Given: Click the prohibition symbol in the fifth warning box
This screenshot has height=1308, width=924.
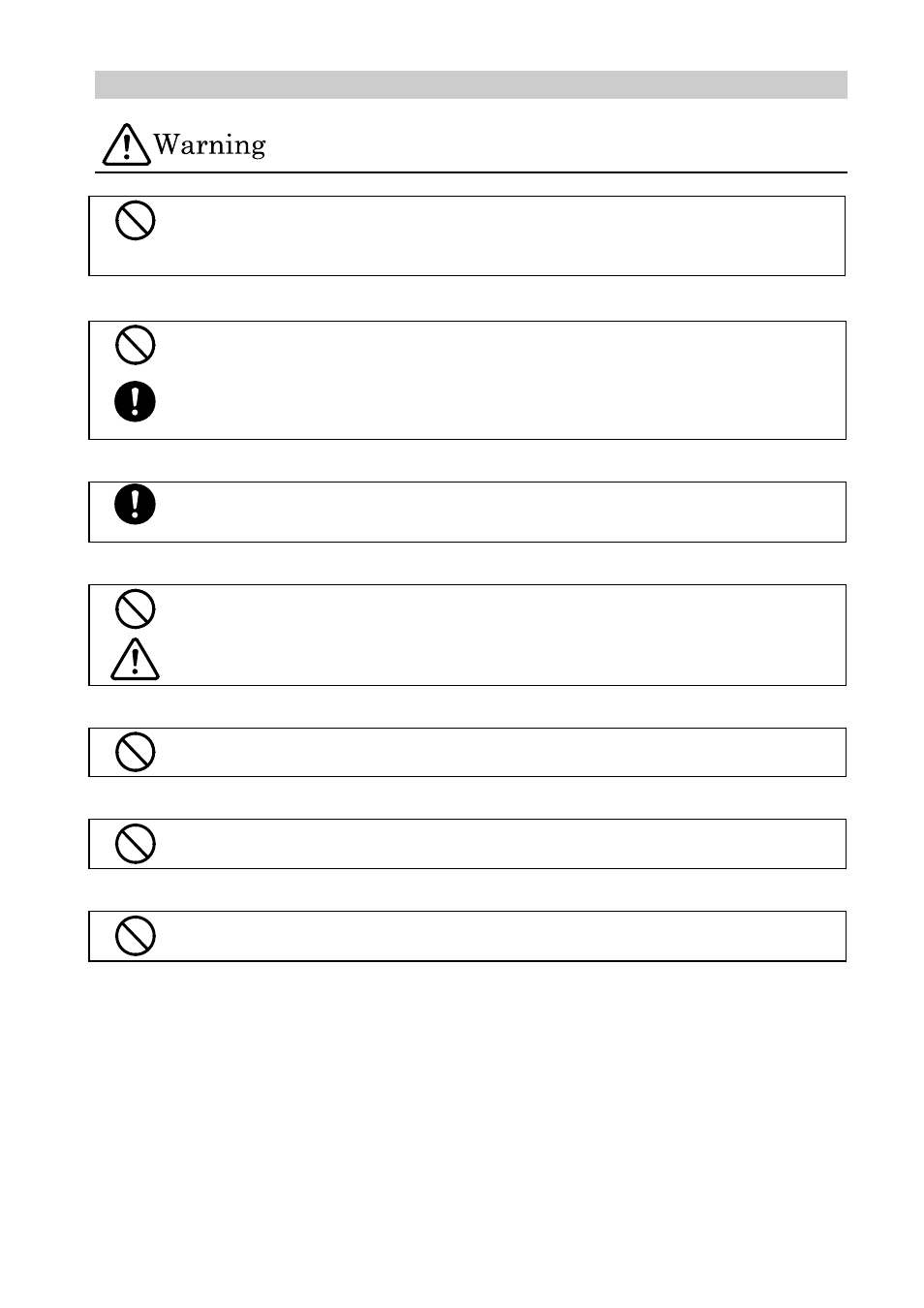Looking at the screenshot, I should click(x=136, y=752).
